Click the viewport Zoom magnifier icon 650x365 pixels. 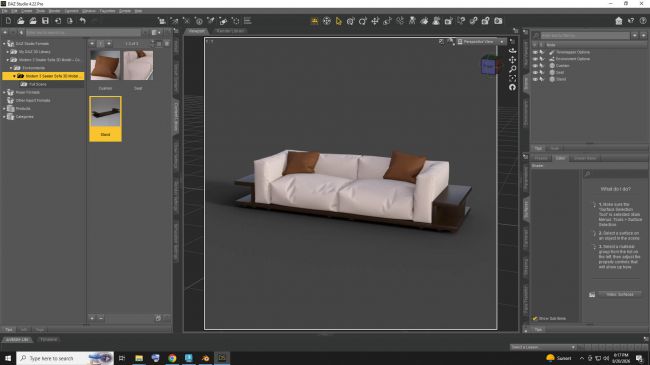click(513, 69)
